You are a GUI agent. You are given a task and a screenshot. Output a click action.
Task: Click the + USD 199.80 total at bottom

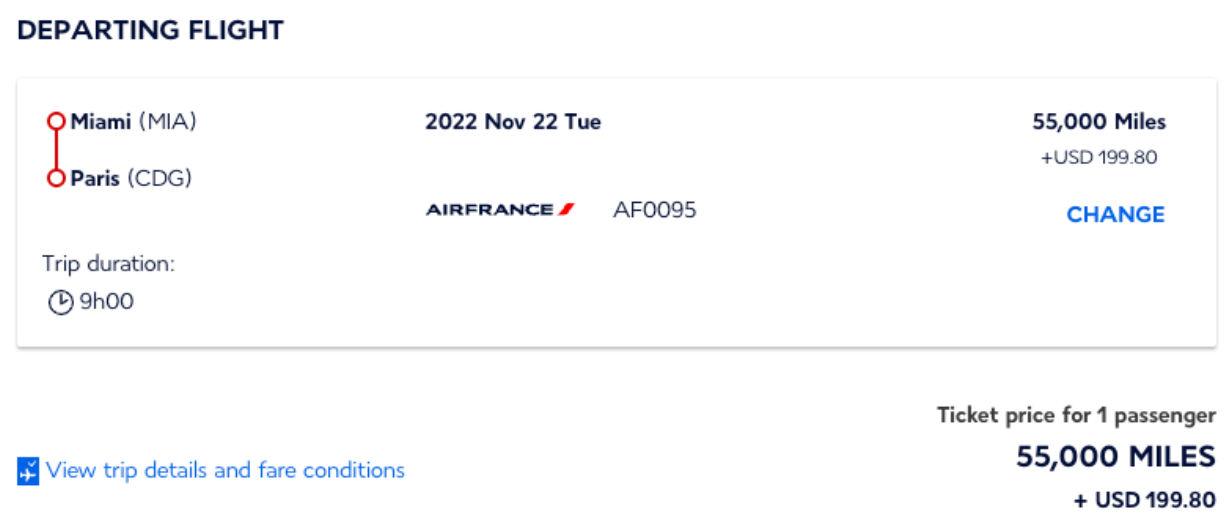(x=1145, y=500)
